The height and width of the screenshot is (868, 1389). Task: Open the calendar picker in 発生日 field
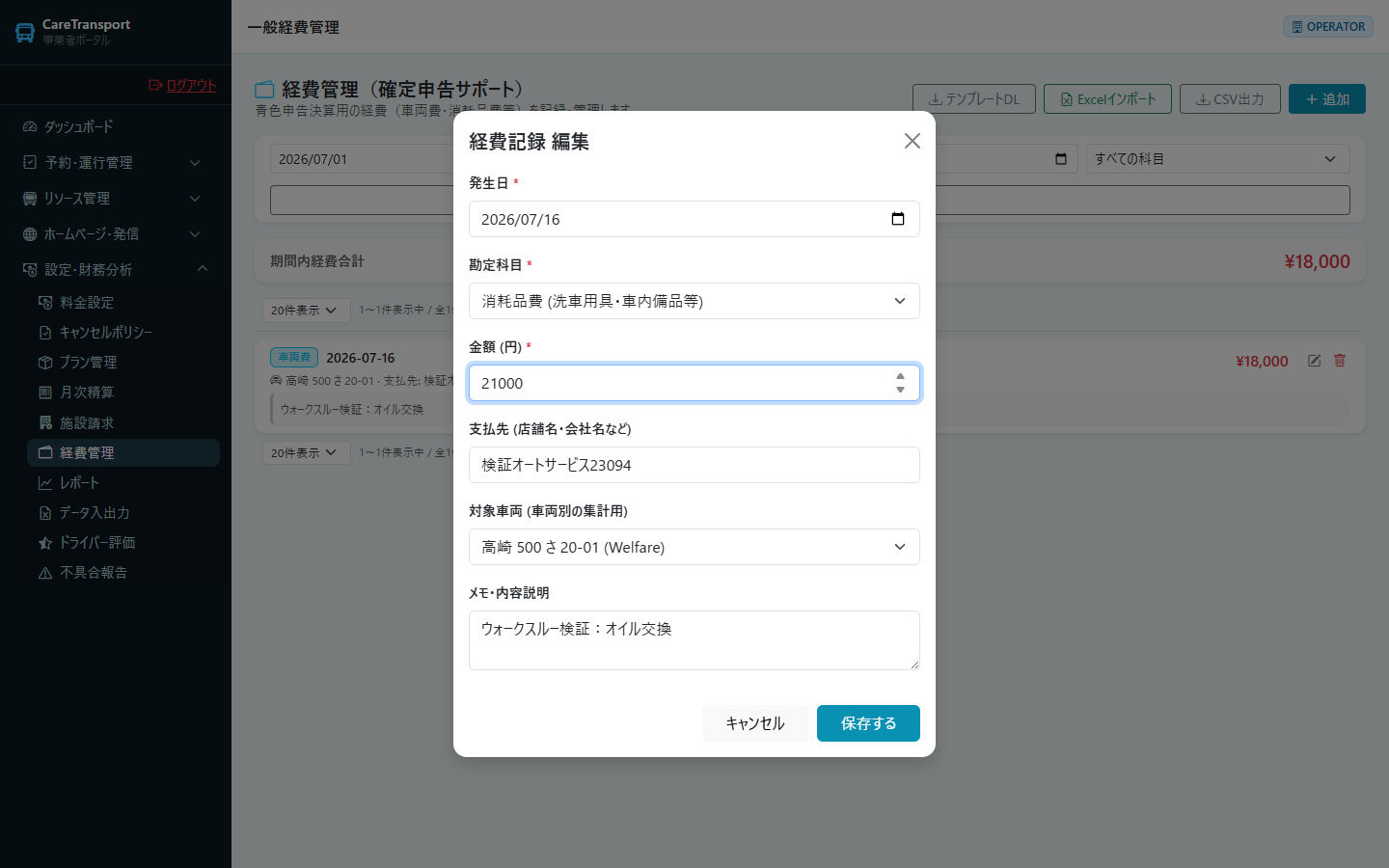(897, 219)
